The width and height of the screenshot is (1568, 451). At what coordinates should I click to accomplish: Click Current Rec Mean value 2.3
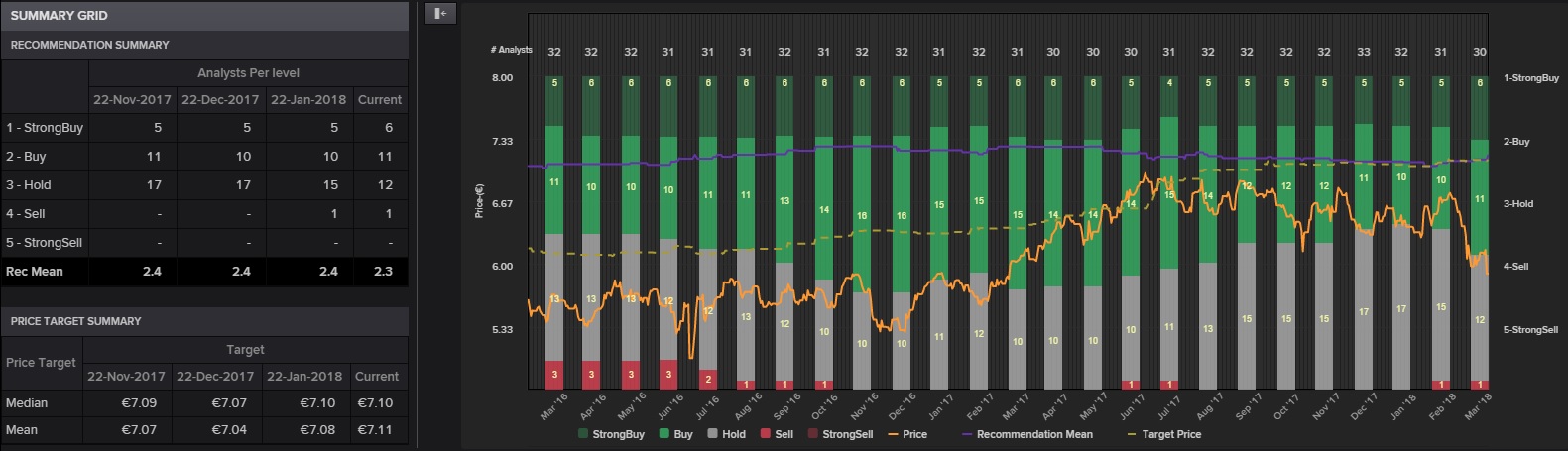pyautogui.click(x=383, y=272)
